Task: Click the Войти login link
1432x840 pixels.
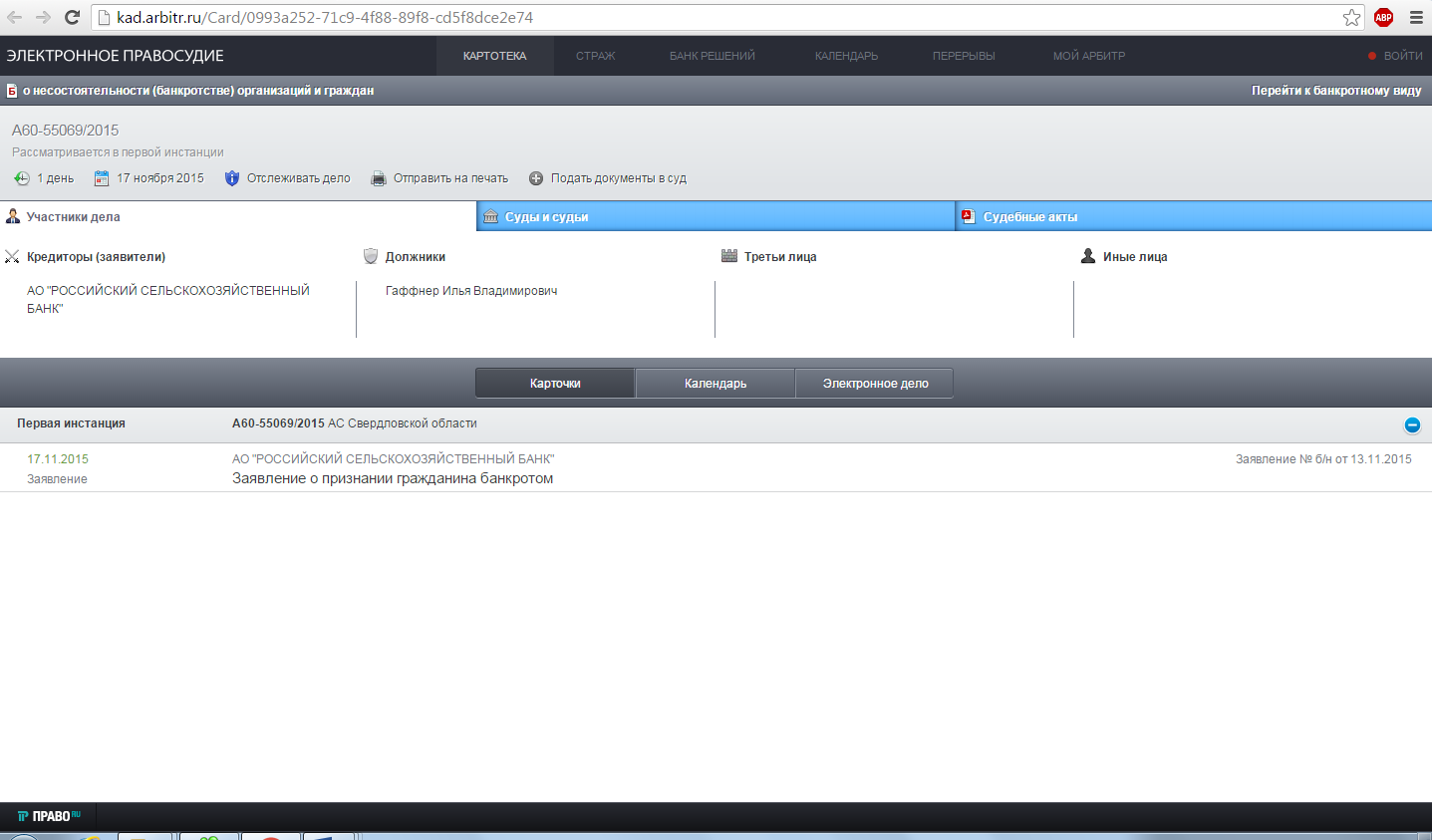Action: point(1402,56)
